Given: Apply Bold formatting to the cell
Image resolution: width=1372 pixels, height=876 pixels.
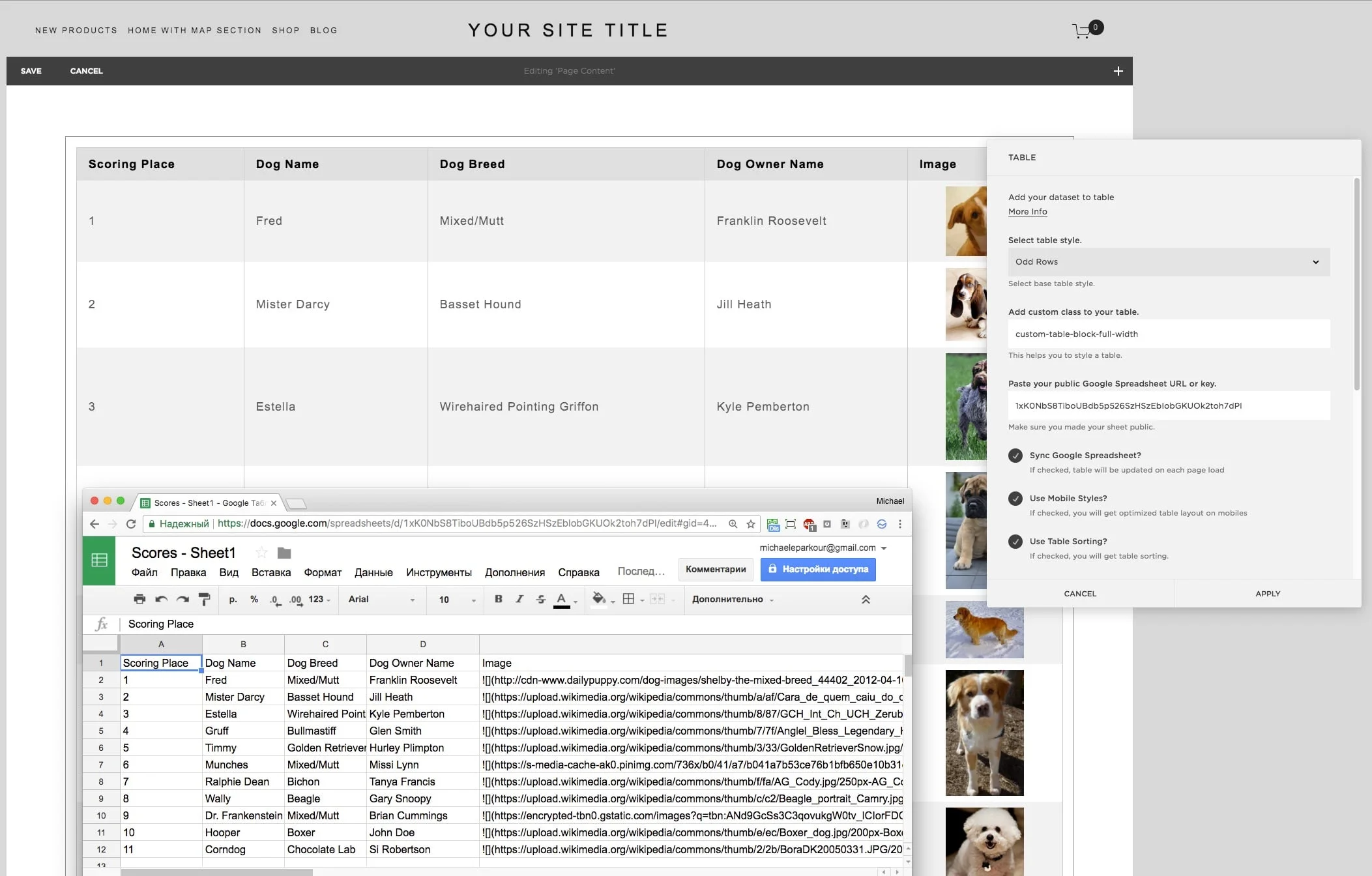Looking at the screenshot, I should point(498,599).
